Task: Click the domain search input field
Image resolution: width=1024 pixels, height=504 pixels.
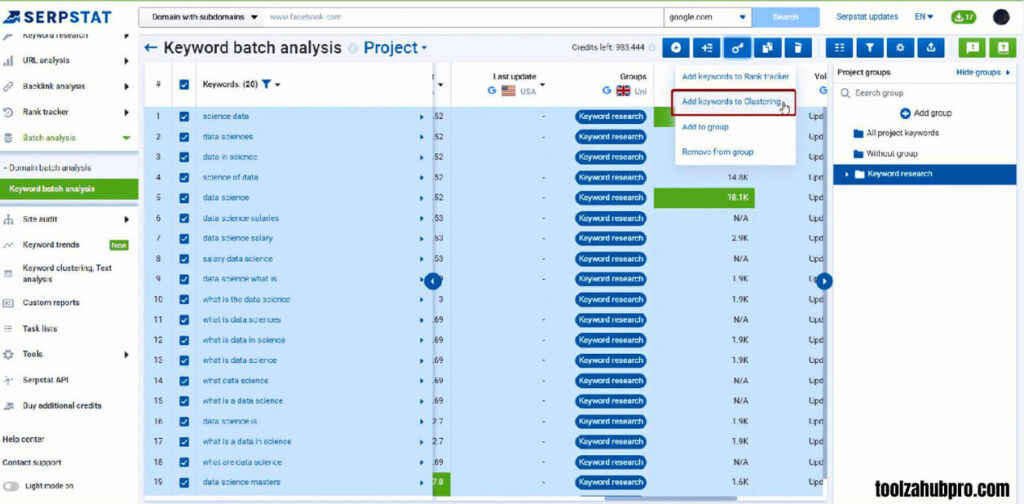Action: point(462,17)
